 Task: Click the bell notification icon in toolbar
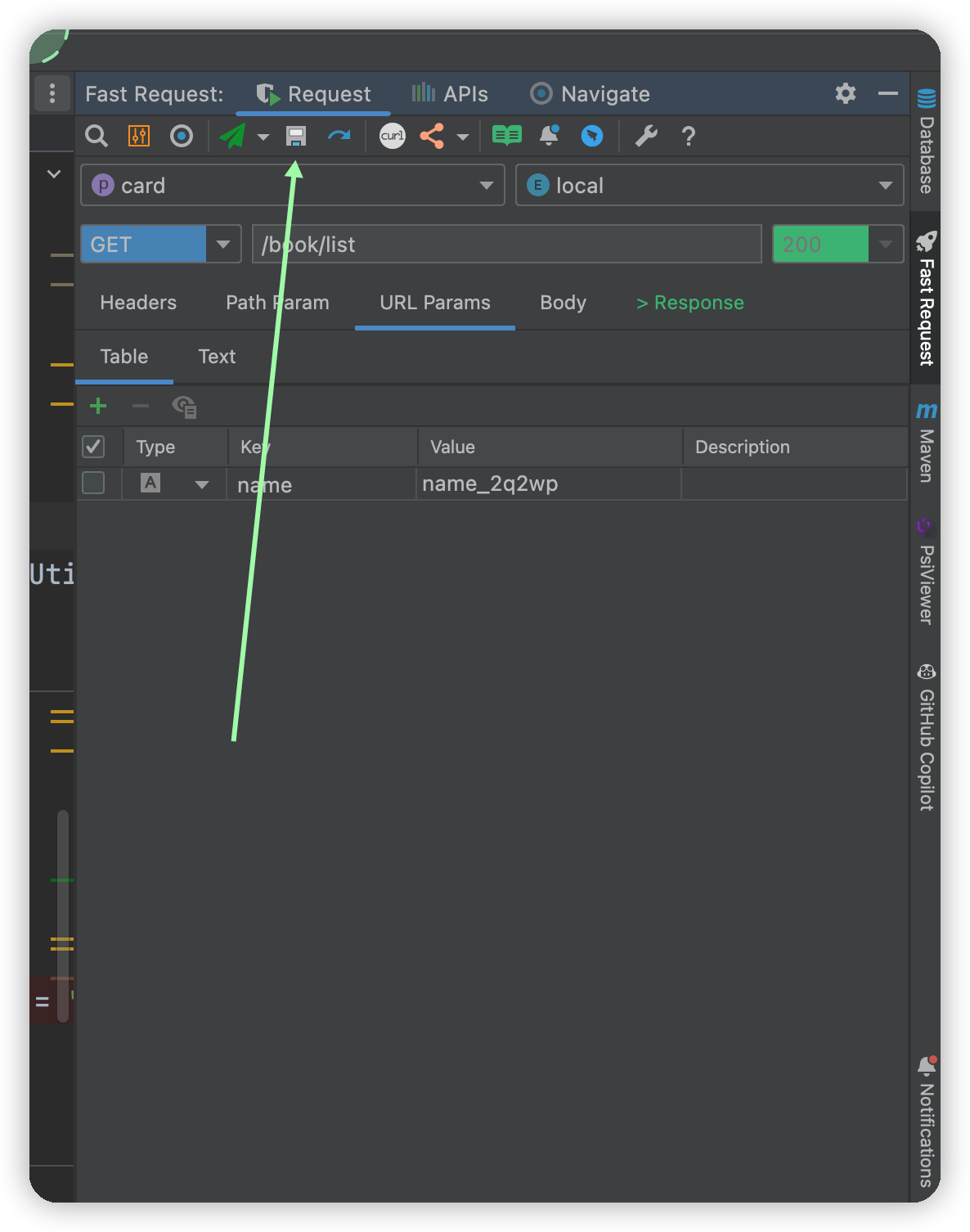550,136
